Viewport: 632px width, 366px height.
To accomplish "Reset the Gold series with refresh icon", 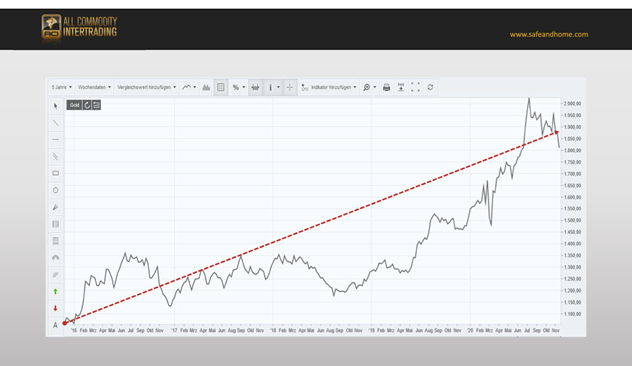I will coord(87,105).
